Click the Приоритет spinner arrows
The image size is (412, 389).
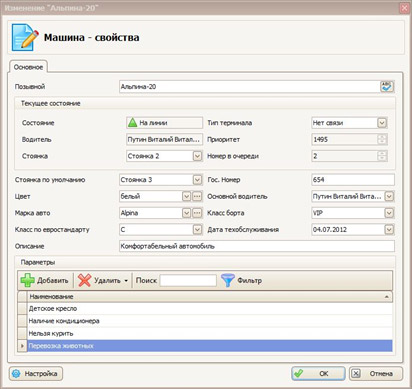click(382, 139)
